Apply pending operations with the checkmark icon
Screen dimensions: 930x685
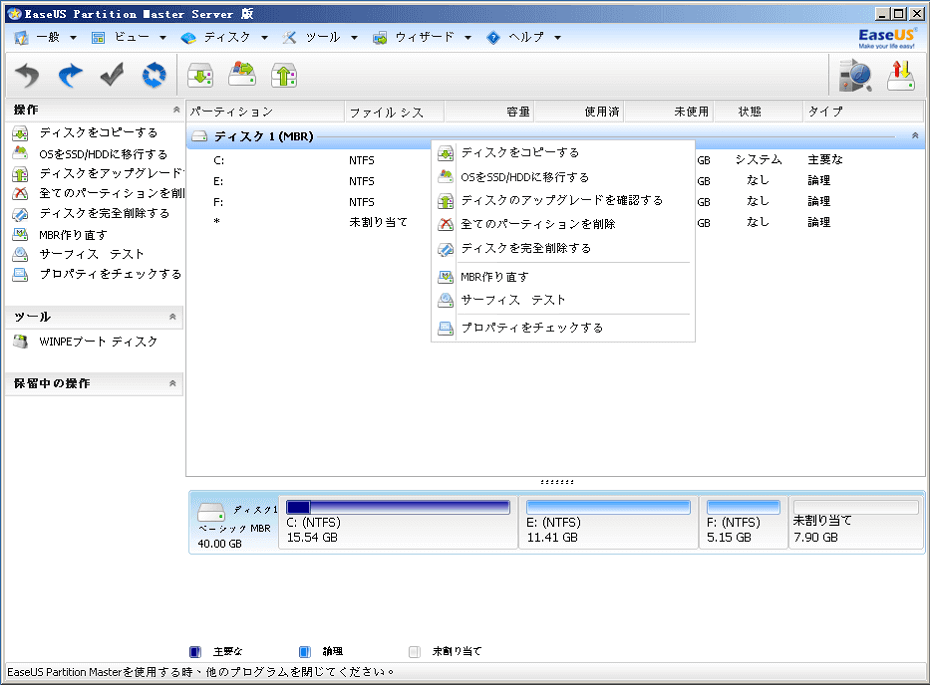click(x=112, y=75)
